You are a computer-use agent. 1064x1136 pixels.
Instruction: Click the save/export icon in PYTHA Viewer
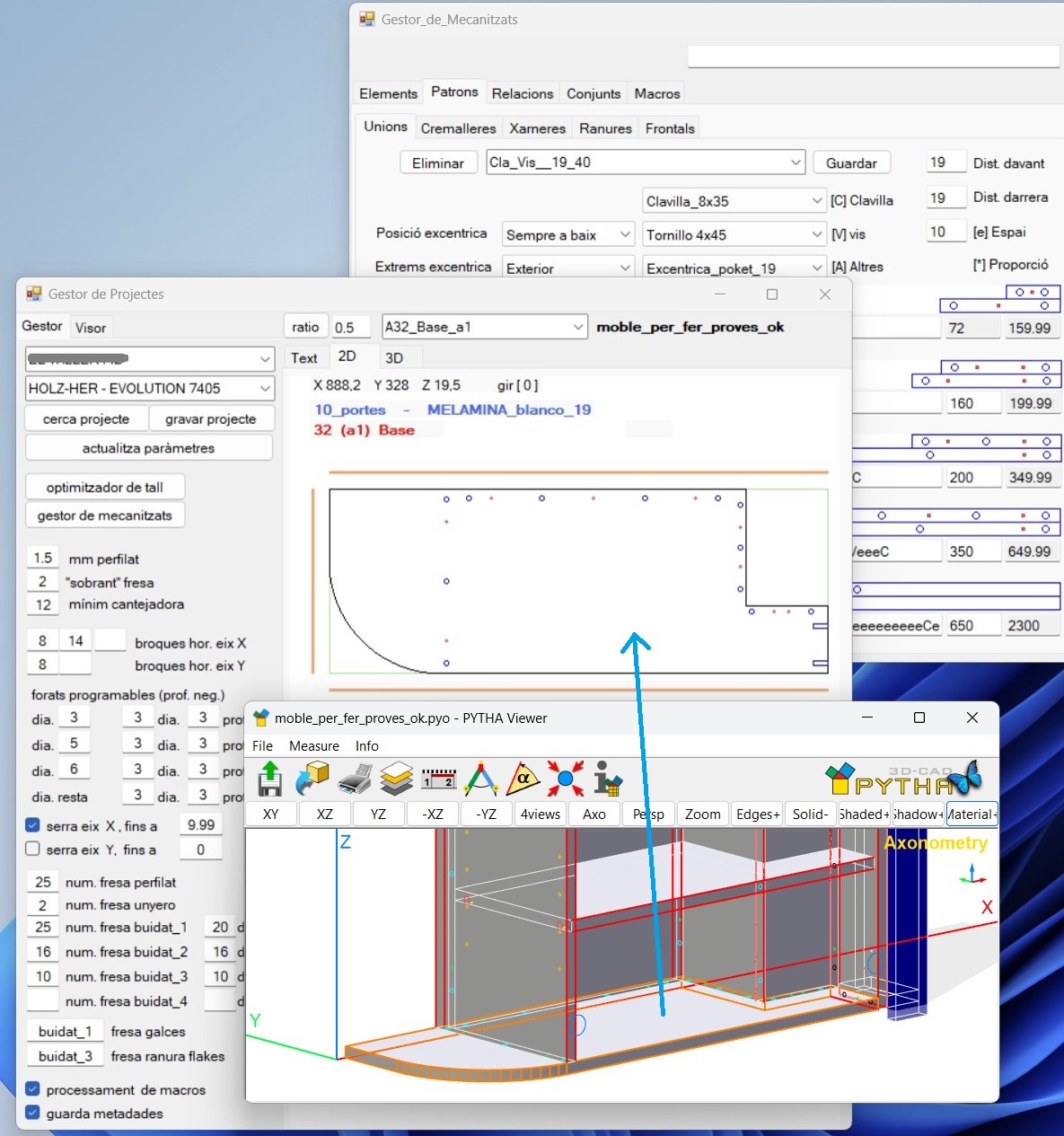(269, 779)
